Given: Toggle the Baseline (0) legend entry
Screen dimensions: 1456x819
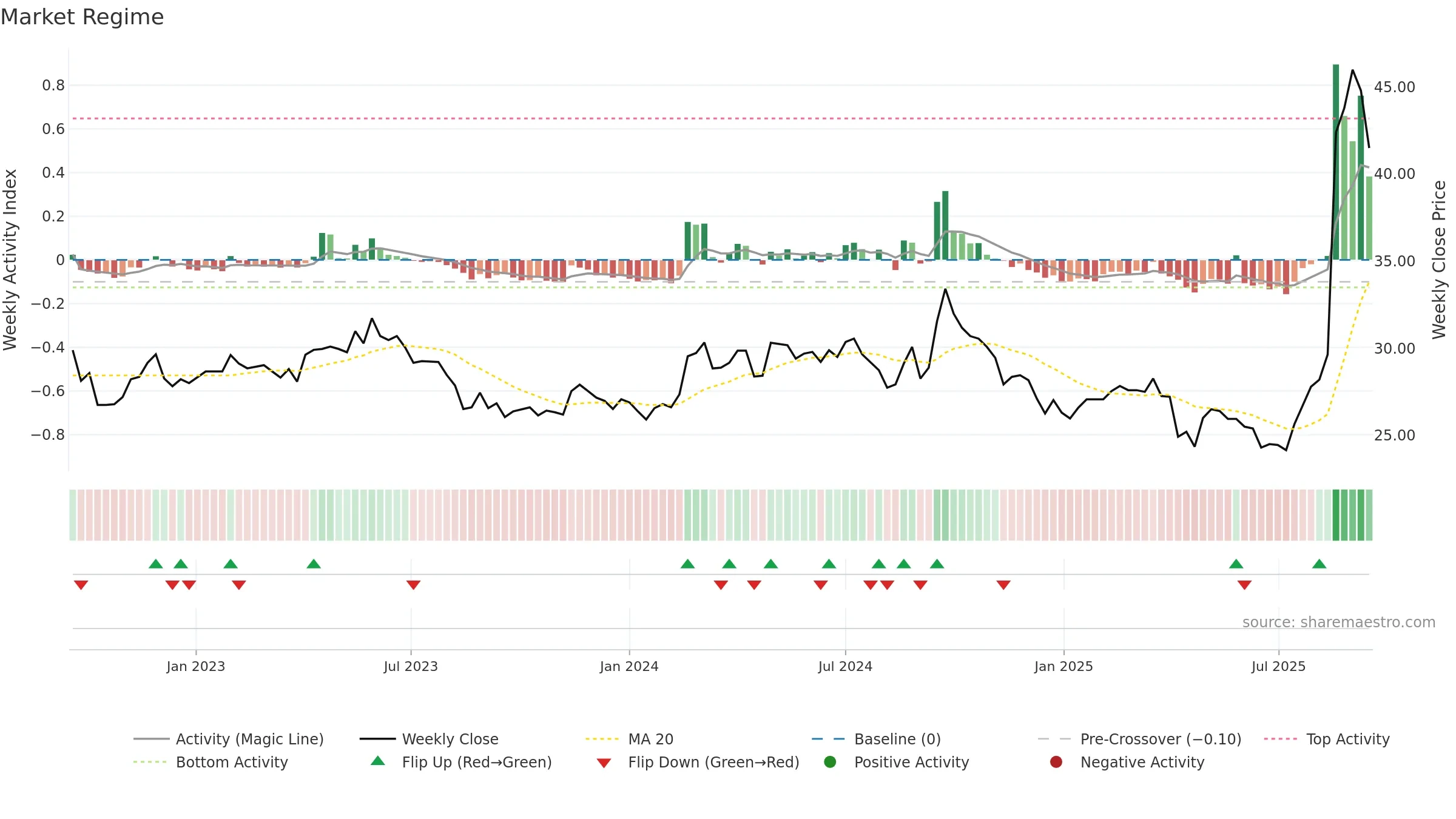Looking at the screenshot, I should click(876, 739).
